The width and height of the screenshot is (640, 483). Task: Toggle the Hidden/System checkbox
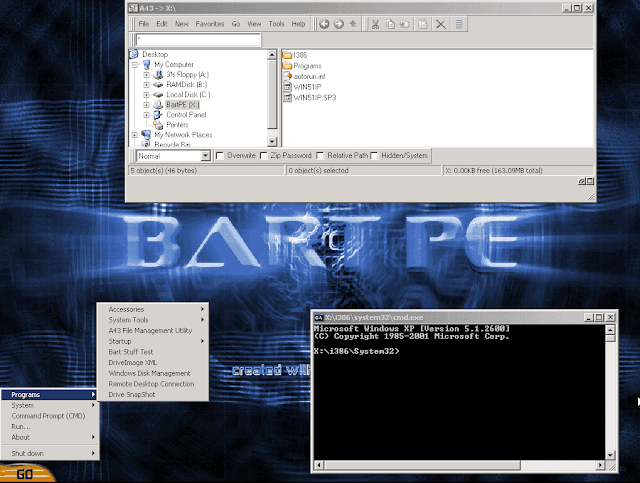coord(374,156)
